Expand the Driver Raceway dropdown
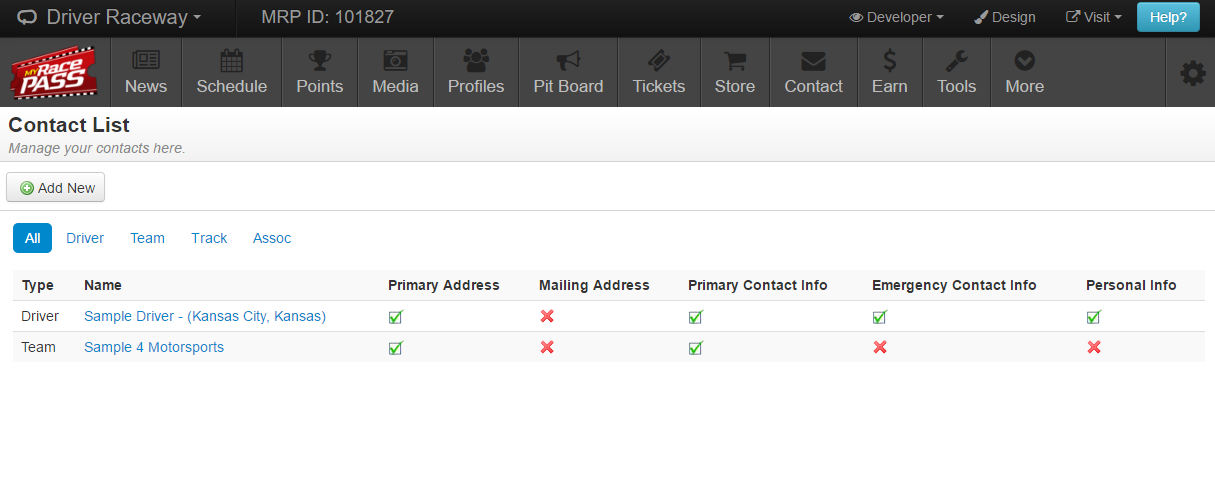This screenshot has width=1215, height=503. [x=110, y=17]
